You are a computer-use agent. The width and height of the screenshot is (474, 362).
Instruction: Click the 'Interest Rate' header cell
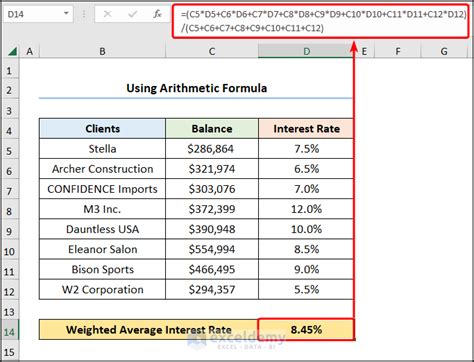pyautogui.click(x=306, y=129)
